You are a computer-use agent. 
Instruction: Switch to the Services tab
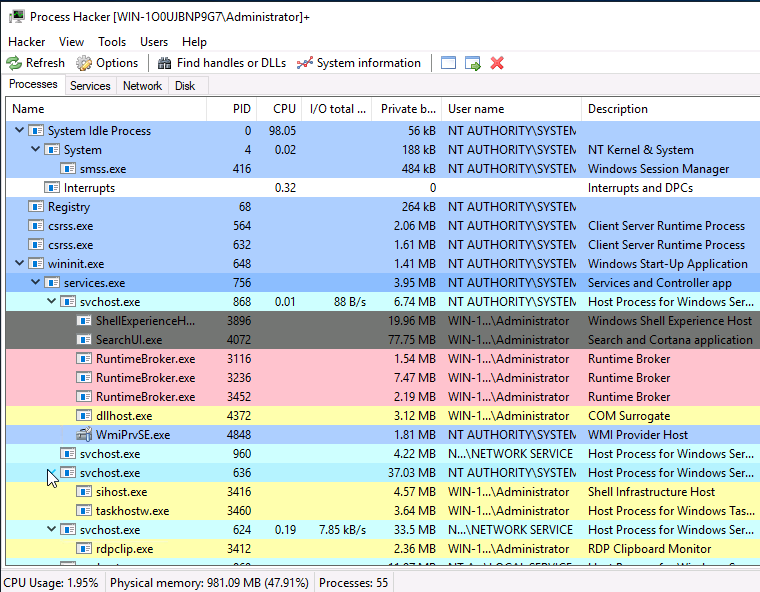tap(90, 86)
